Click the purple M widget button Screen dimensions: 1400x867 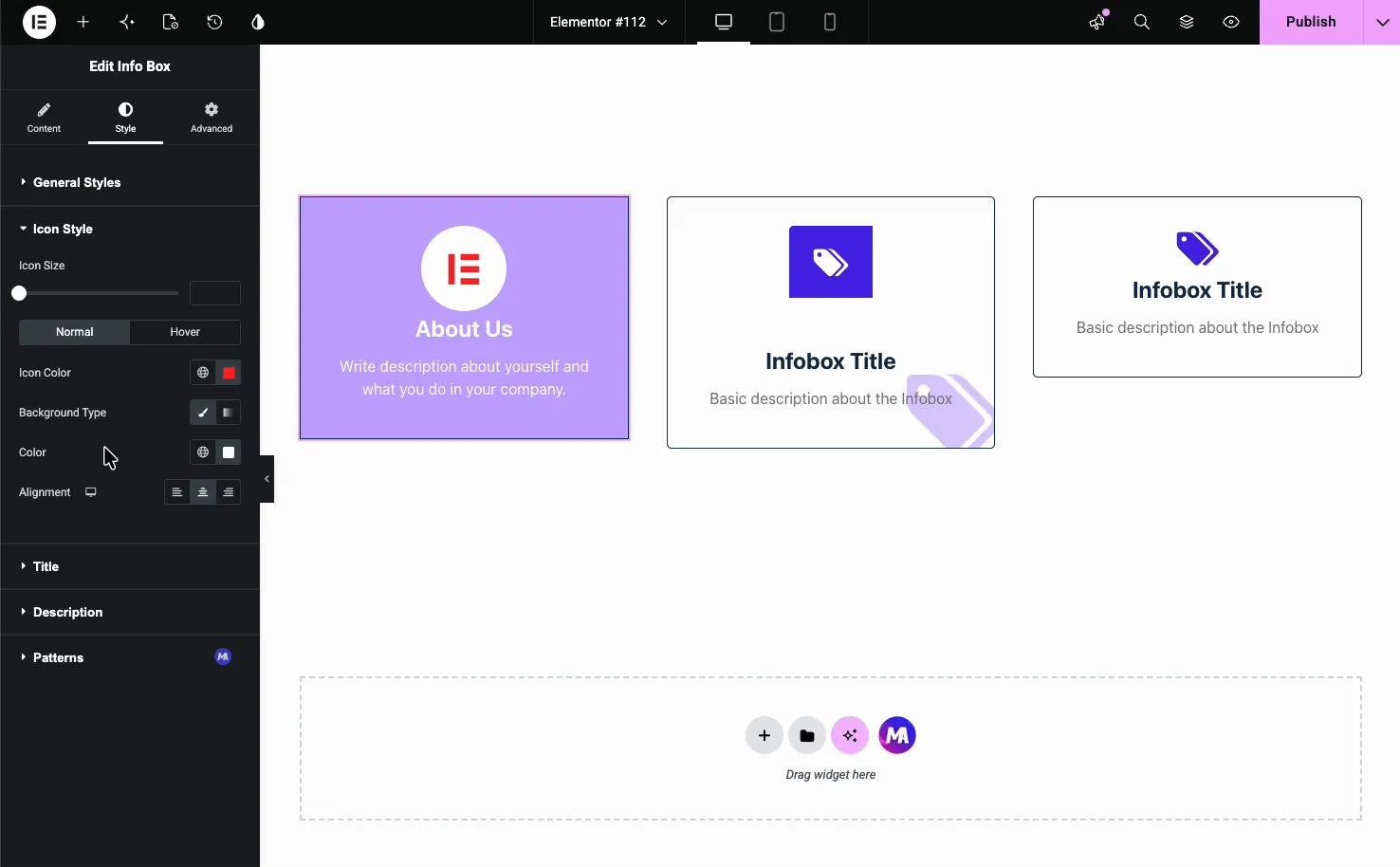pyautogui.click(x=897, y=735)
